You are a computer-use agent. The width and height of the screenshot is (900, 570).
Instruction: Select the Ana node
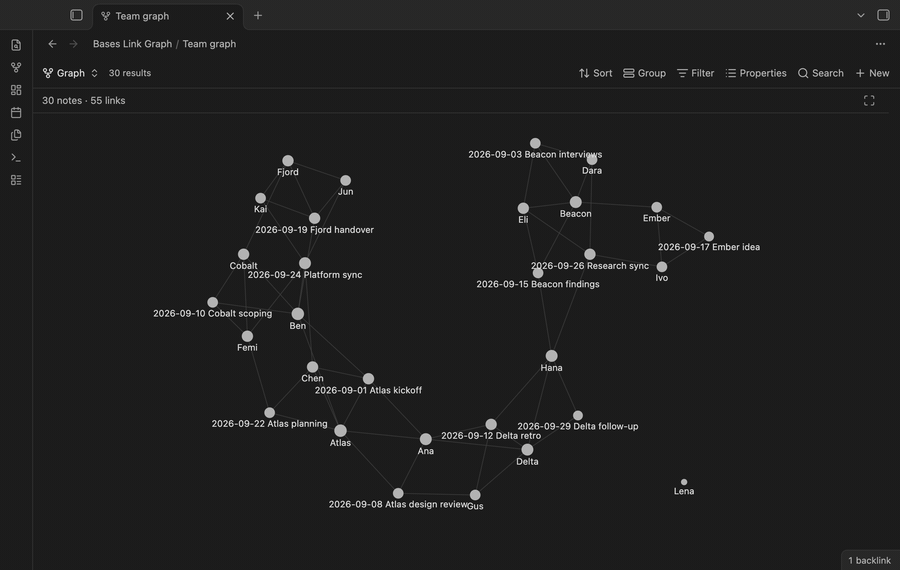point(425,439)
